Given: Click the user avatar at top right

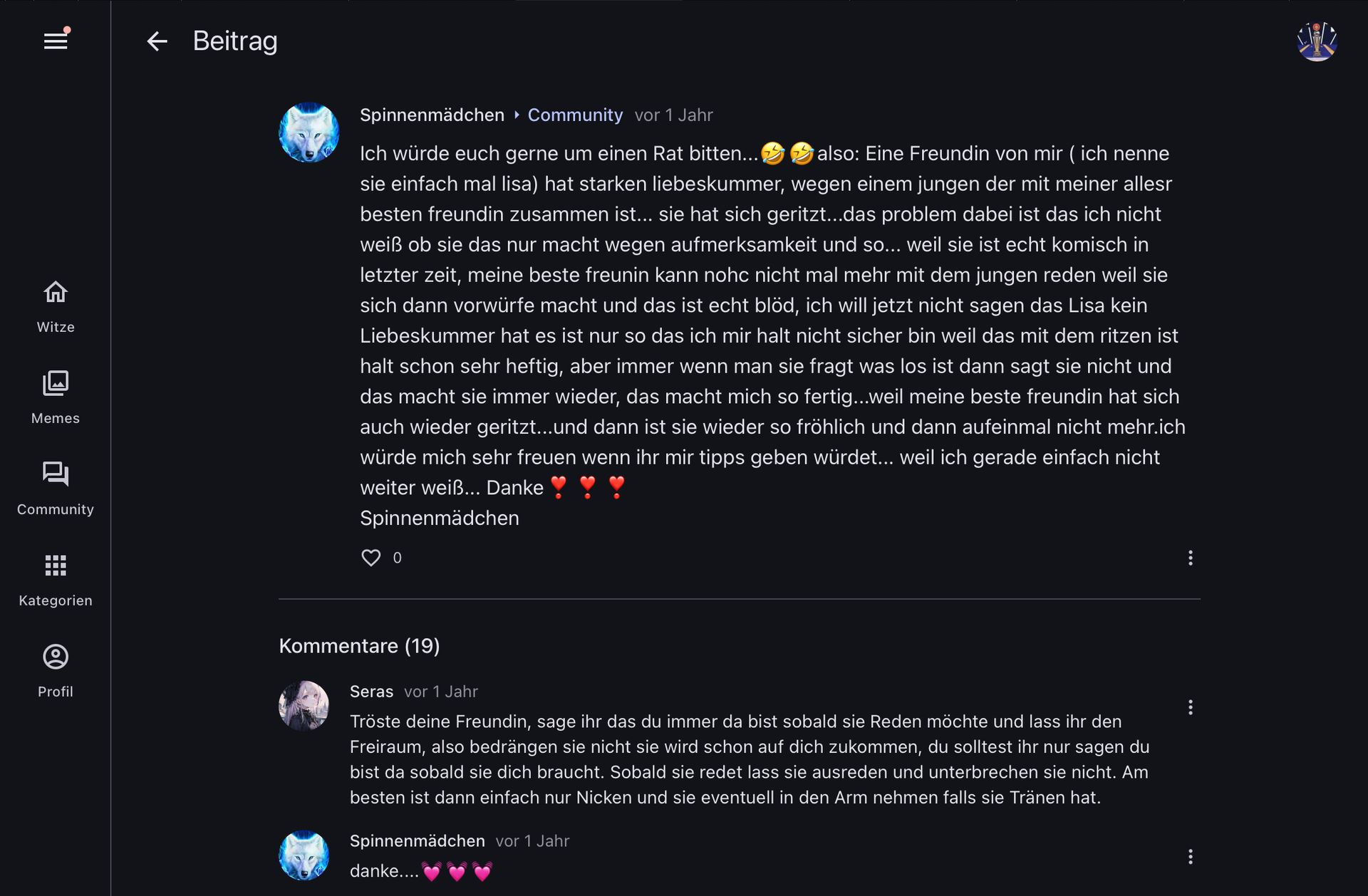Looking at the screenshot, I should 1316,41.
